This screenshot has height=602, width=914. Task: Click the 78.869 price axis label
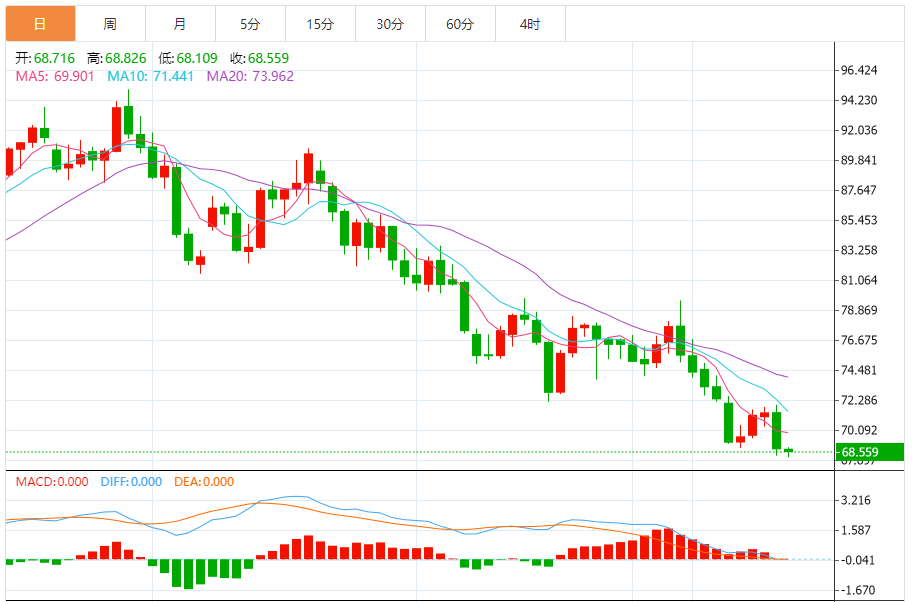pyautogui.click(x=859, y=311)
